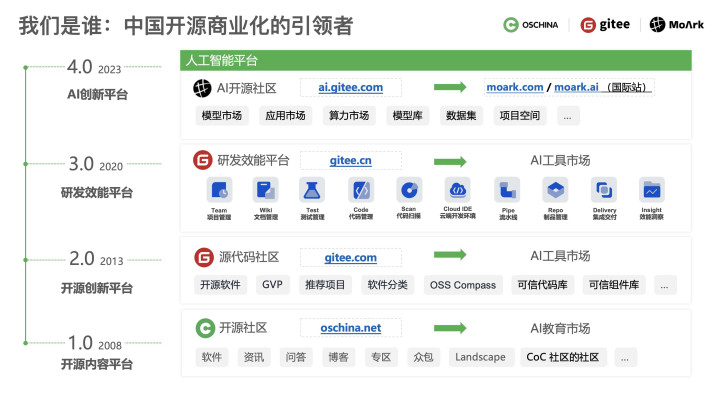Follow the oschina.net link

(x=351, y=328)
